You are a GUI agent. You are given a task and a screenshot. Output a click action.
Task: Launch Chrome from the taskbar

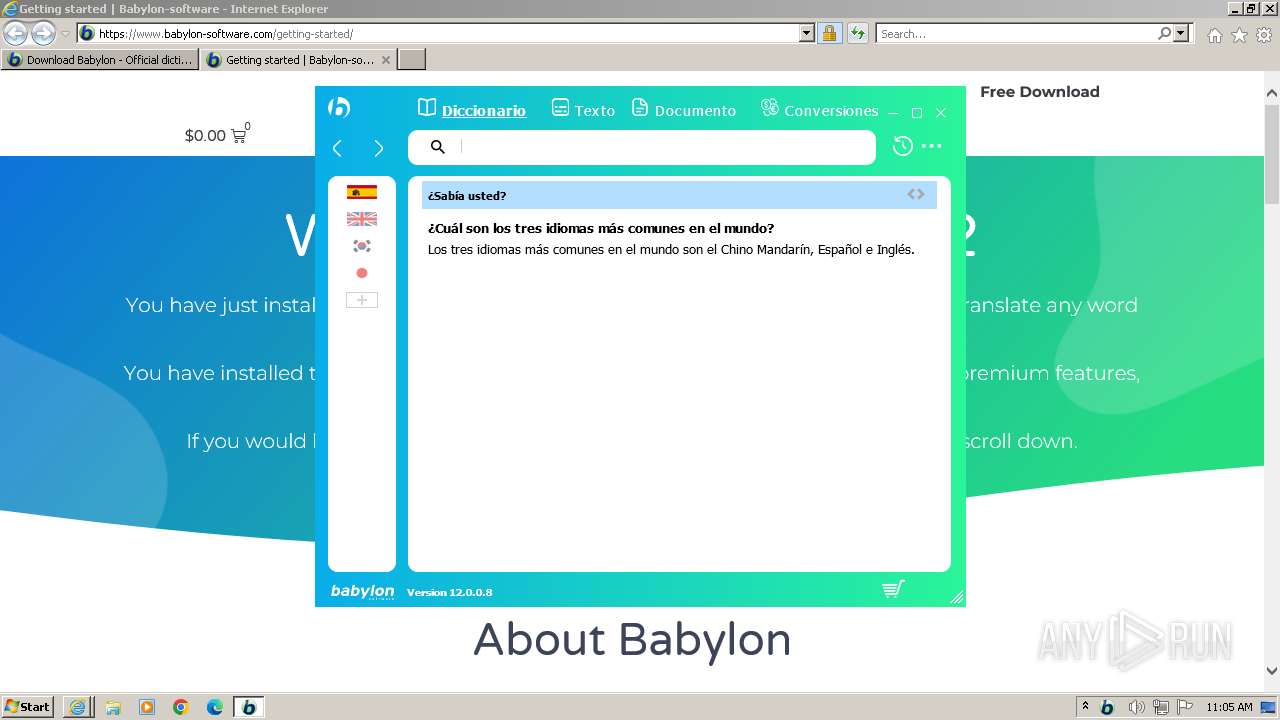(181, 707)
